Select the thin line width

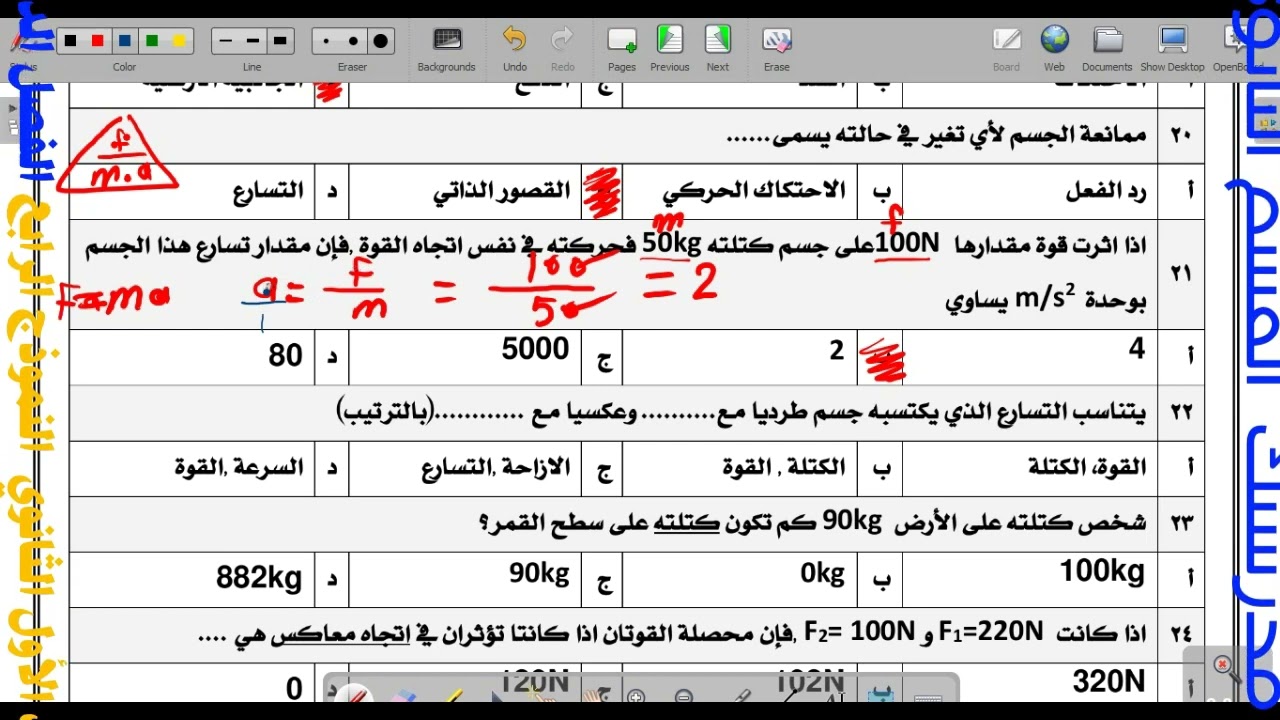coord(226,41)
